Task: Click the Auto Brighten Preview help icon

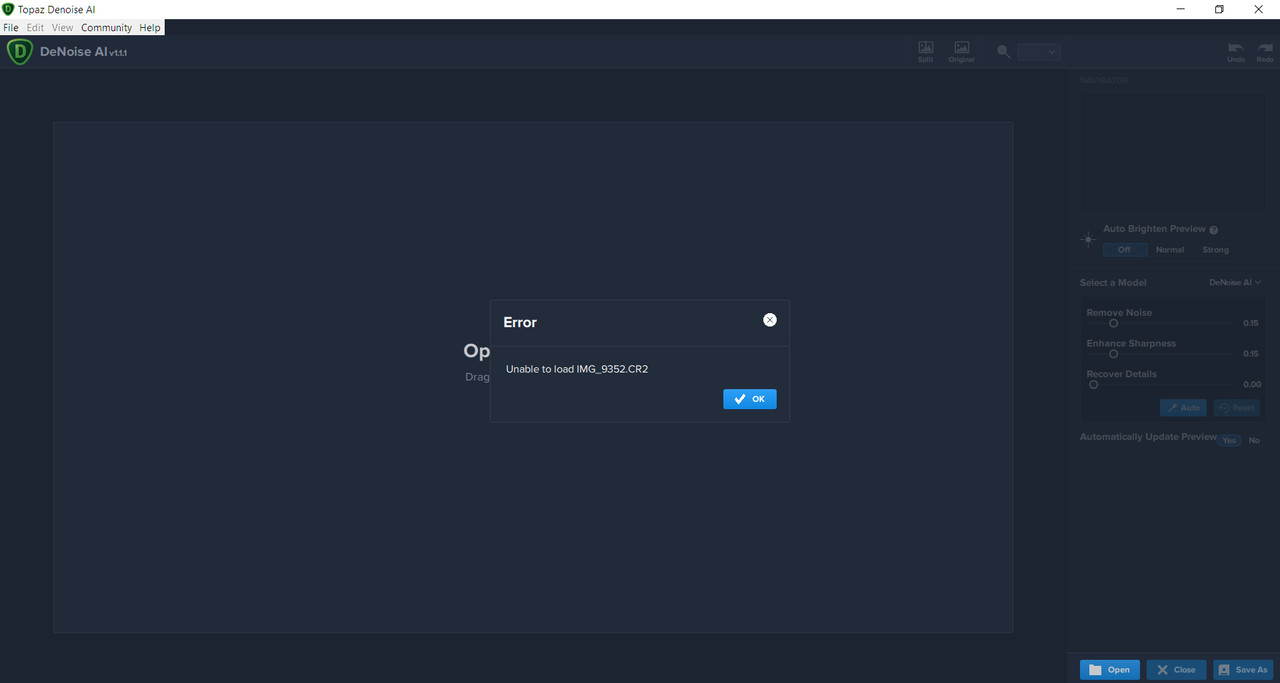Action: click(x=1214, y=230)
